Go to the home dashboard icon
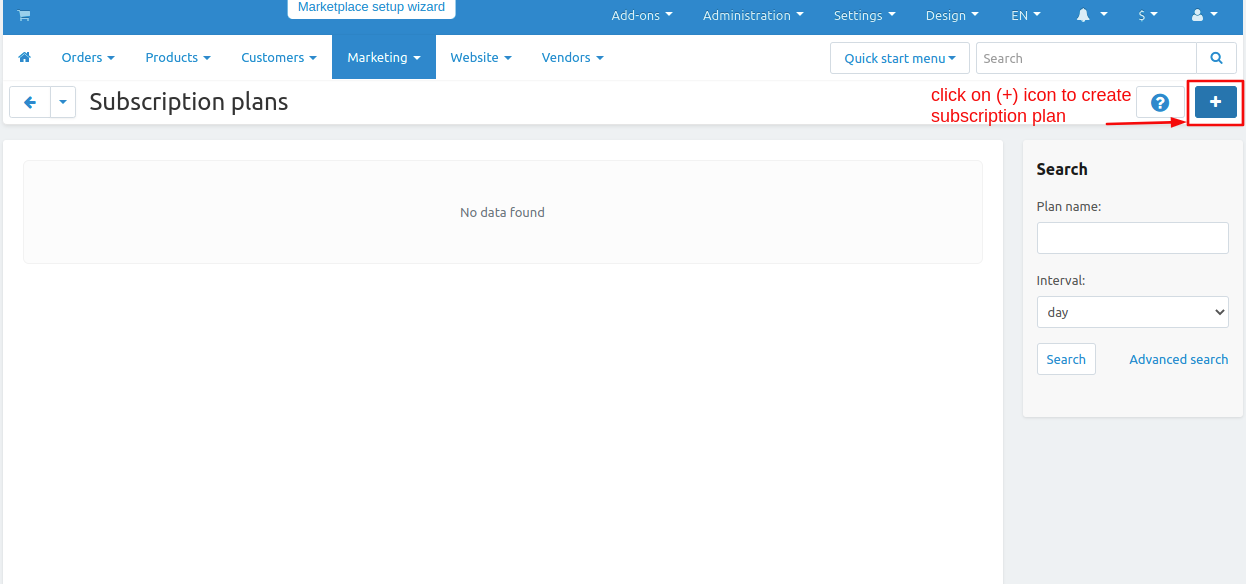The width and height of the screenshot is (1246, 584). (x=25, y=58)
